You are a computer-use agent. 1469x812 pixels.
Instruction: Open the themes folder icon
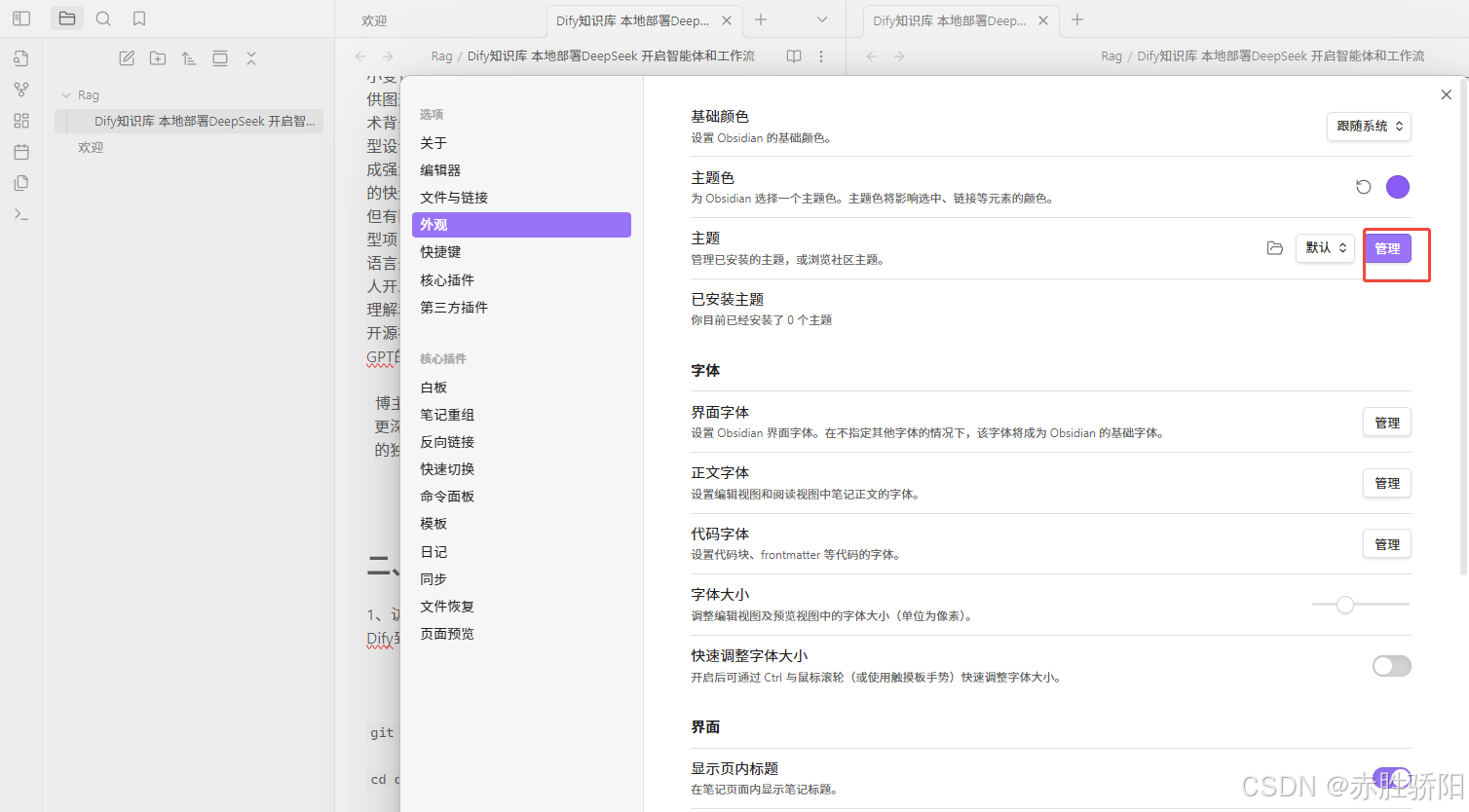click(1274, 248)
